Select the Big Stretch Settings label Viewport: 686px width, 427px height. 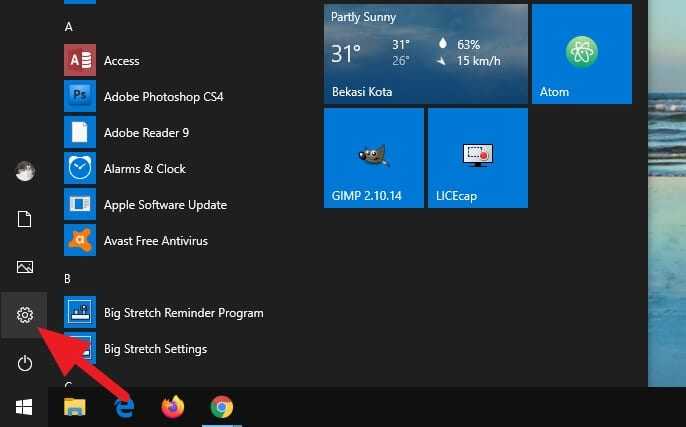(x=155, y=349)
